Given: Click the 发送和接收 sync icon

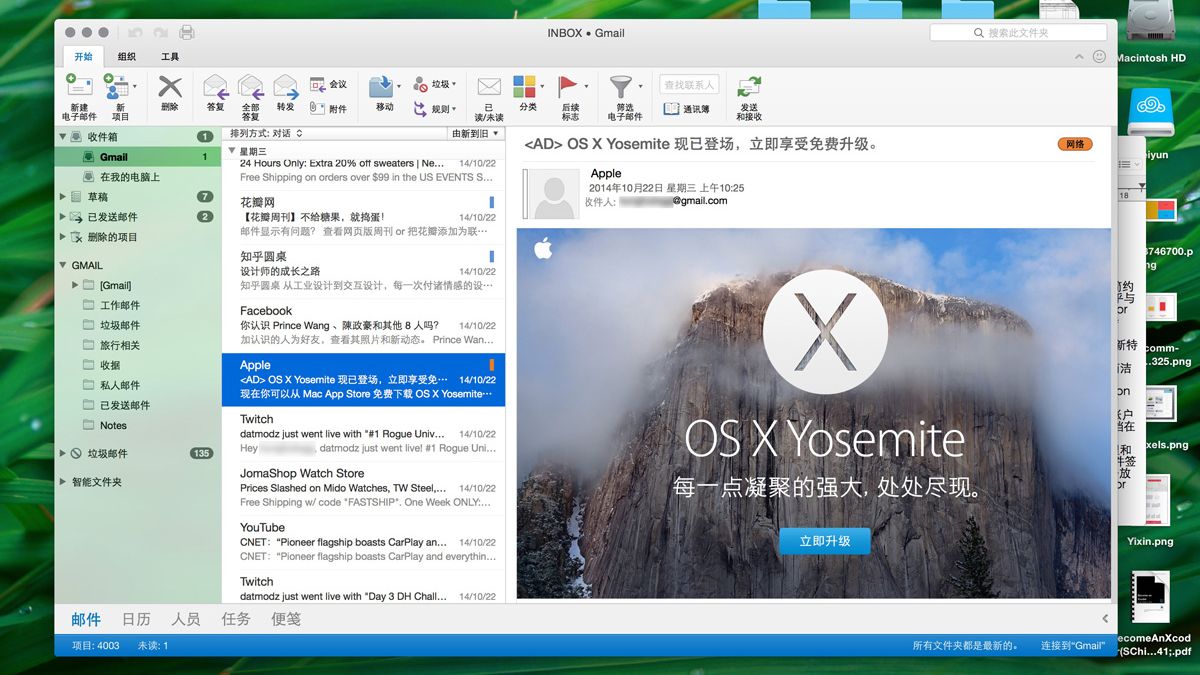Looking at the screenshot, I should [749, 87].
